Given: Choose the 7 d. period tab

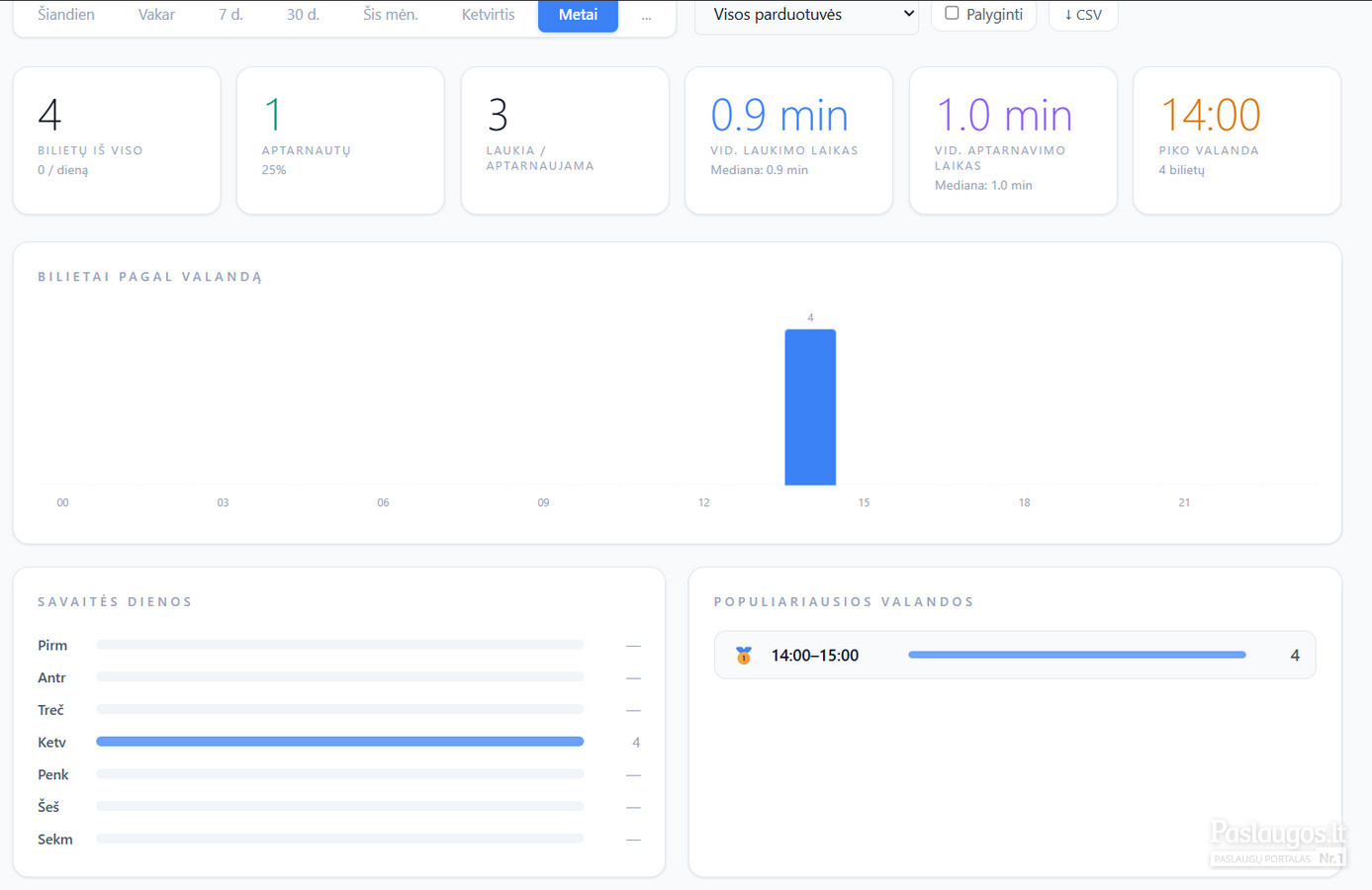Looking at the screenshot, I should (230, 15).
